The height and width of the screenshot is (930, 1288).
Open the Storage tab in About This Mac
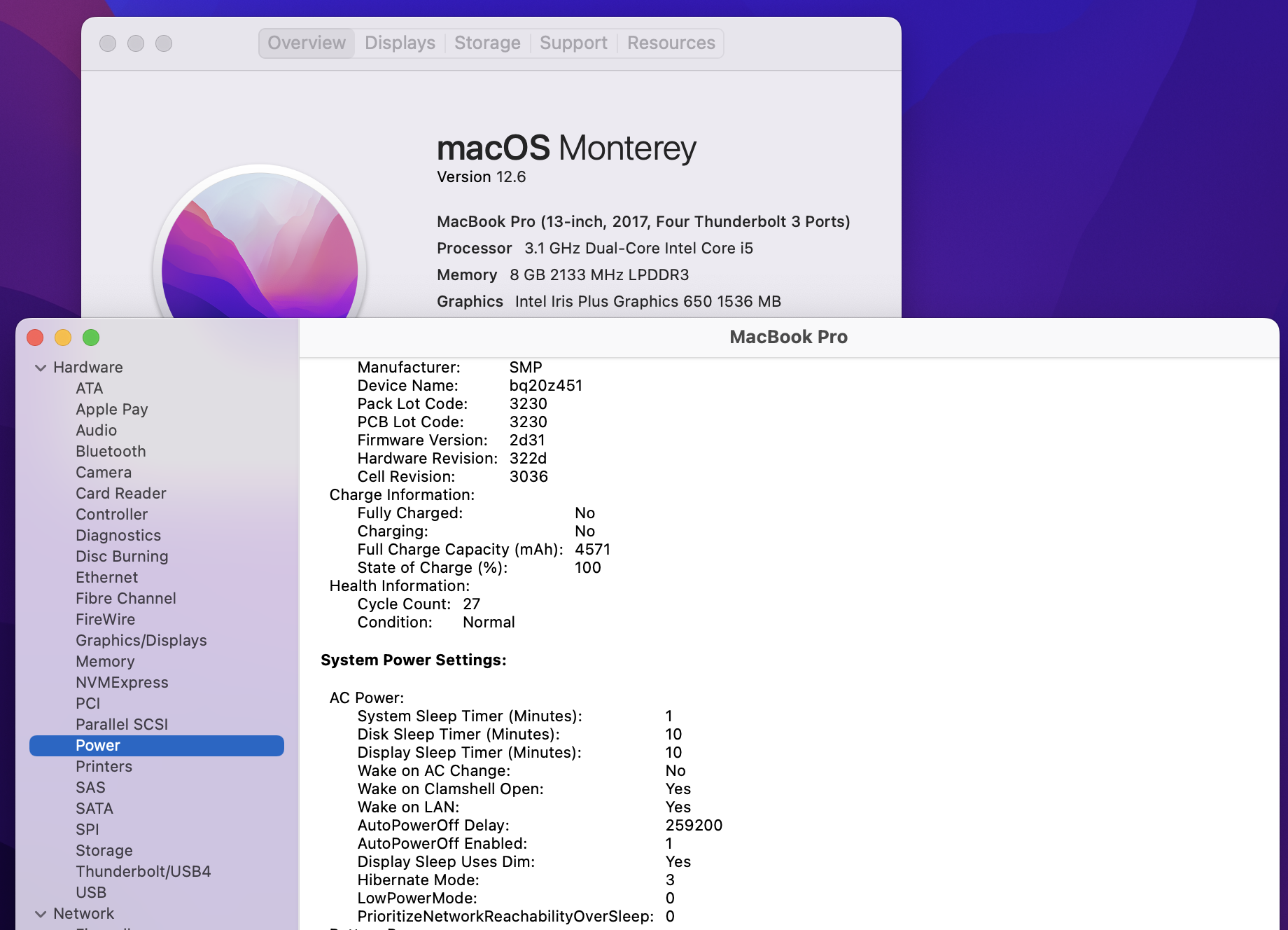click(487, 43)
